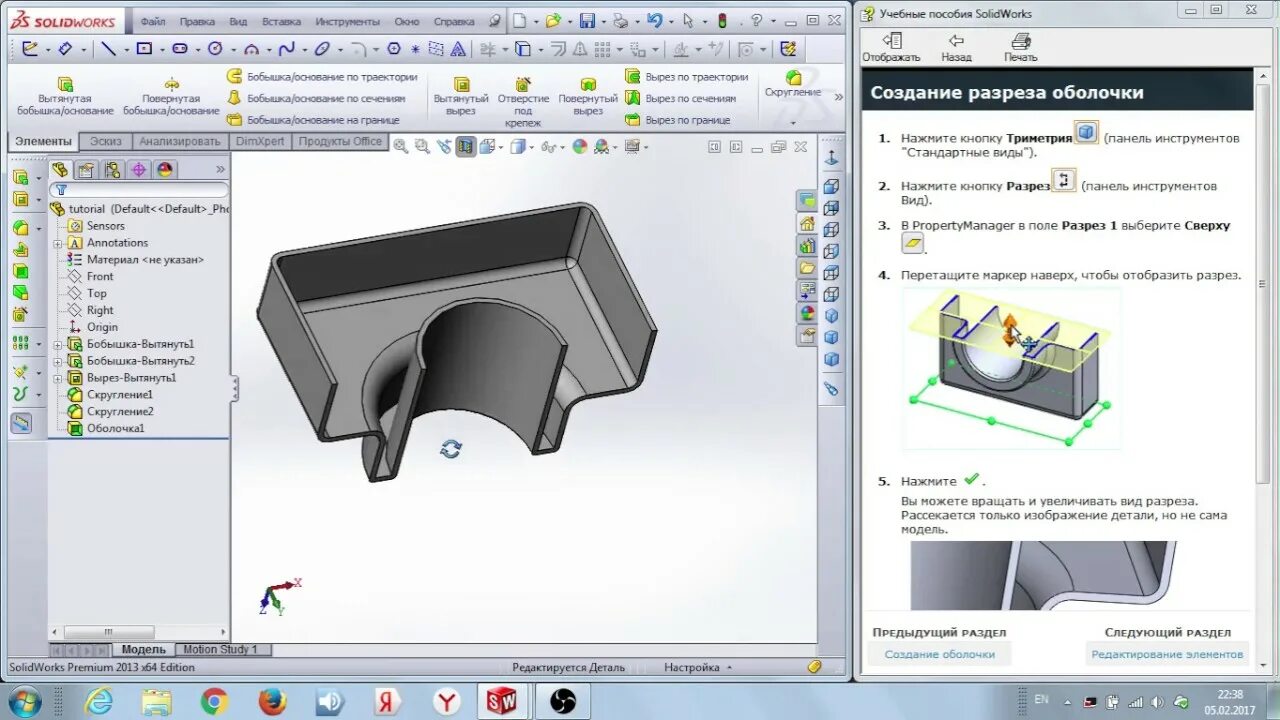Click the Печать button in tutorial window
The height and width of the screenshot is (720, 1280).
pyautogui.click(x=1021, y=47)
